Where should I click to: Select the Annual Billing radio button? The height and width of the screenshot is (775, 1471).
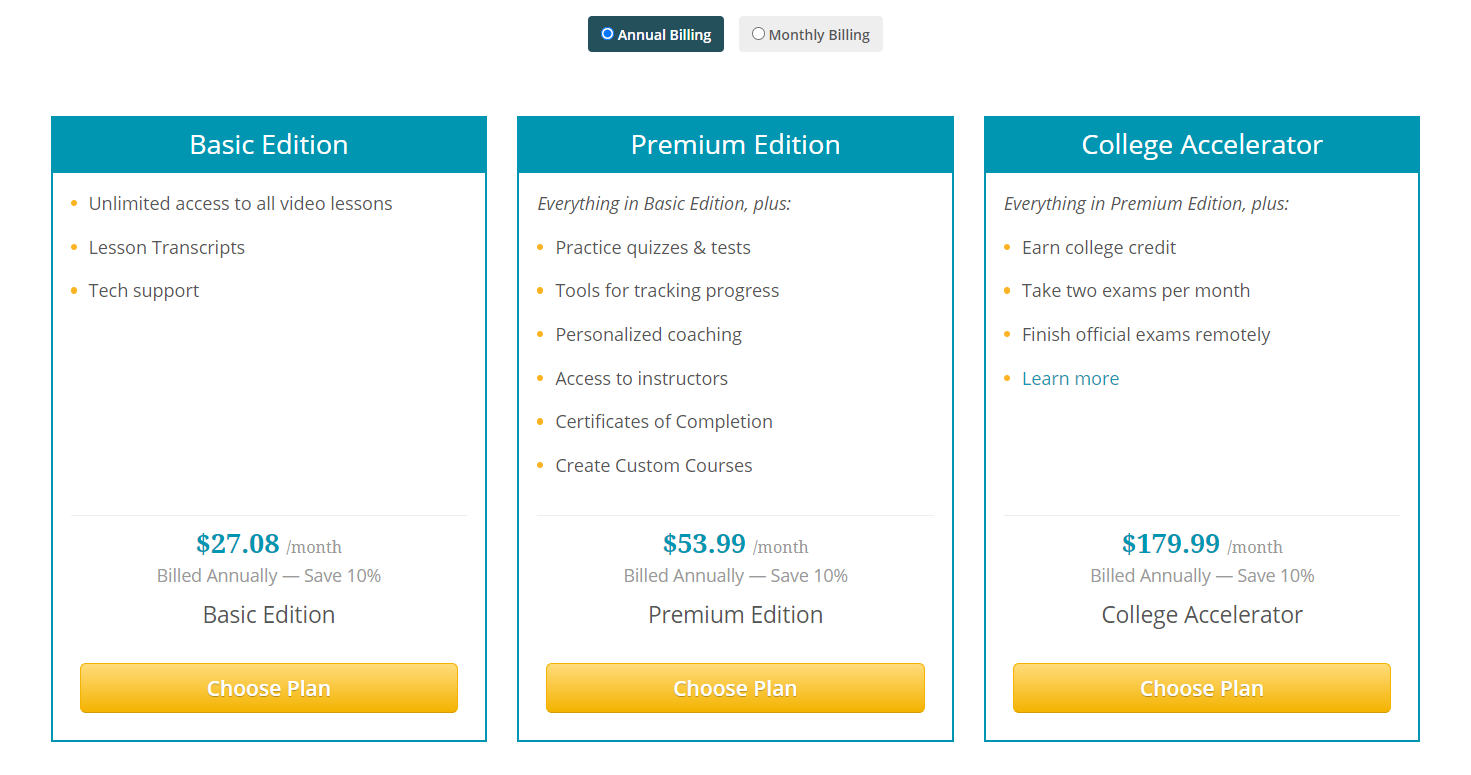tap(607, 34)
